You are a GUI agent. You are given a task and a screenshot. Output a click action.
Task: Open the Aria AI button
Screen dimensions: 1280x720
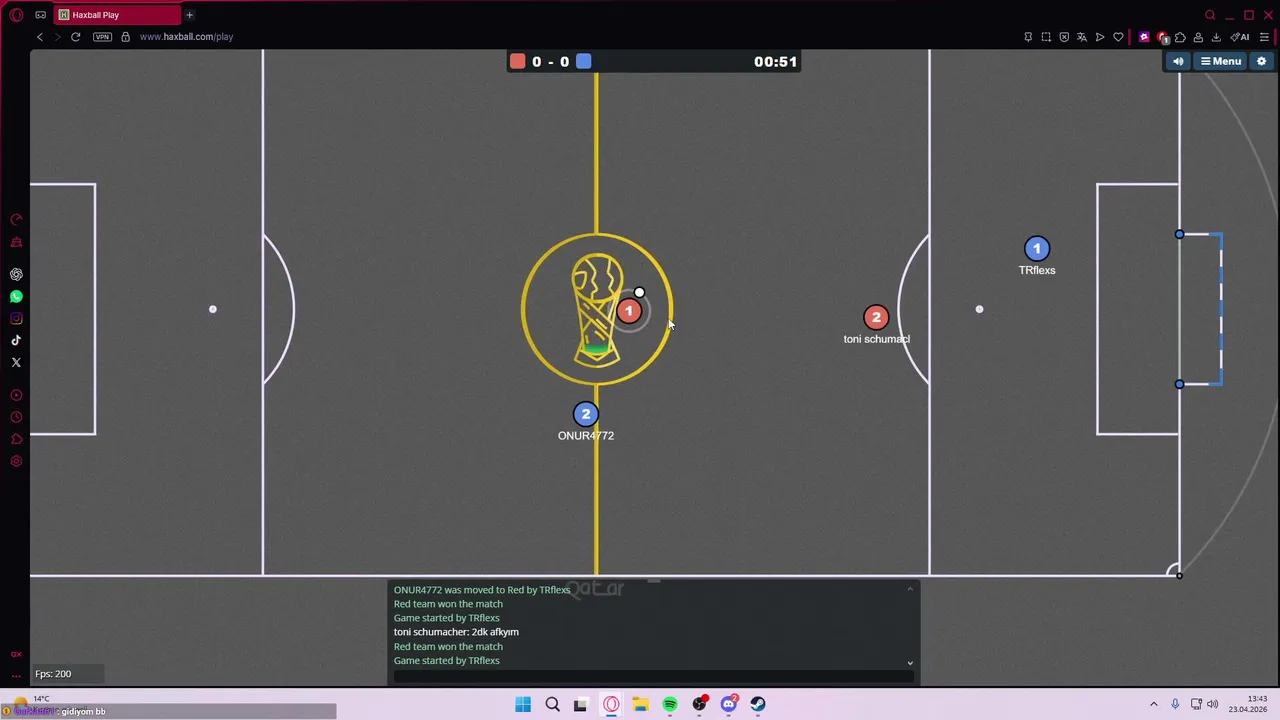1241,37
